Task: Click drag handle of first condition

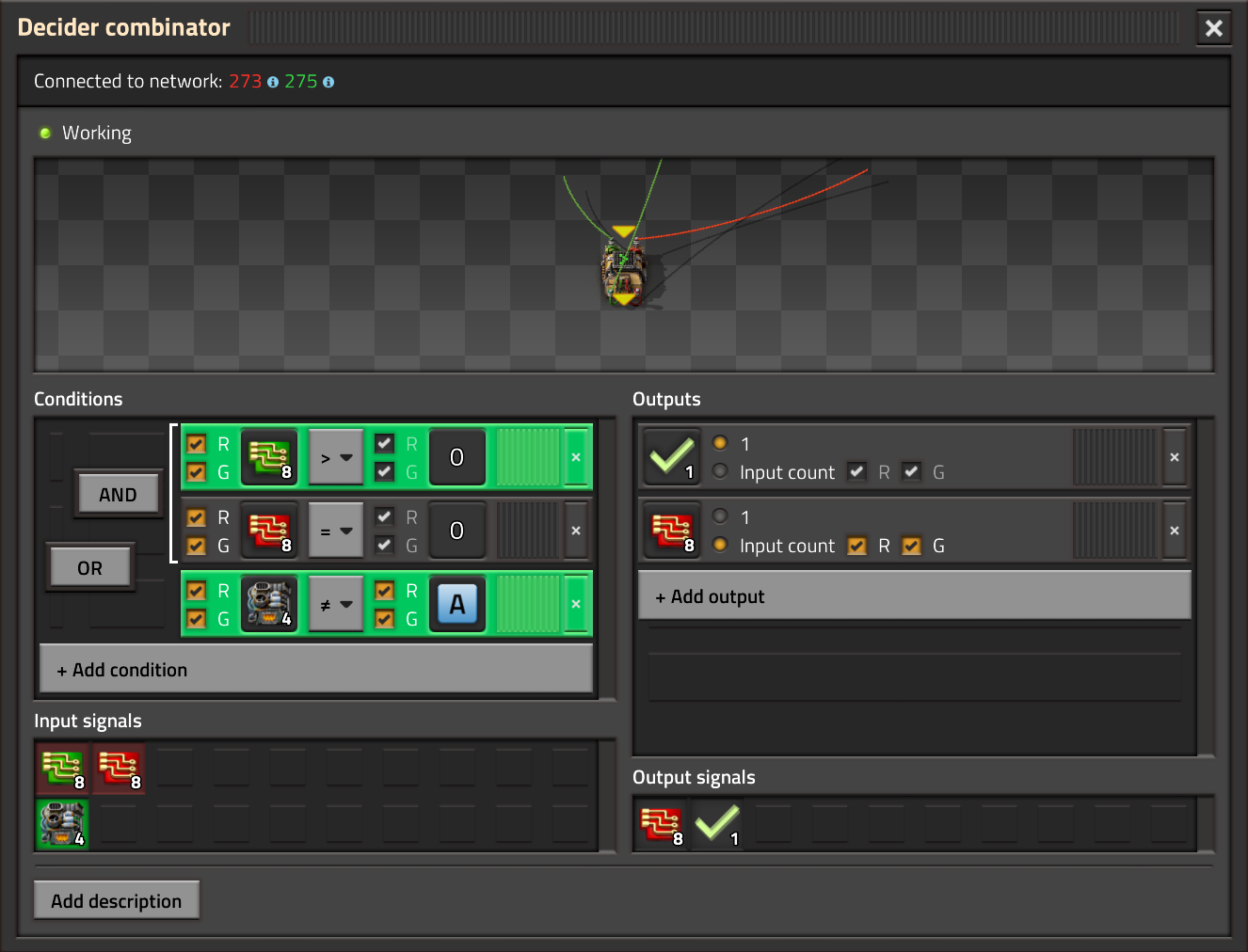Action: (527, 457)
